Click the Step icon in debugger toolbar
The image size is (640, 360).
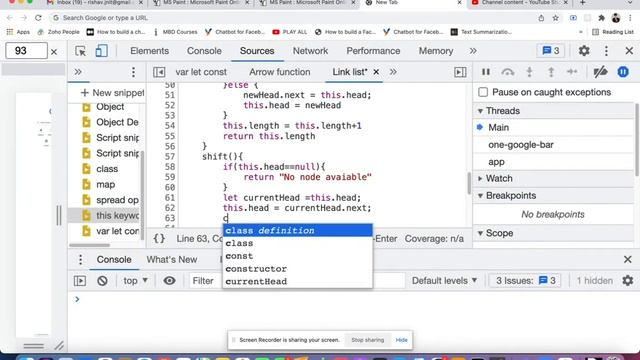point(572,72)
